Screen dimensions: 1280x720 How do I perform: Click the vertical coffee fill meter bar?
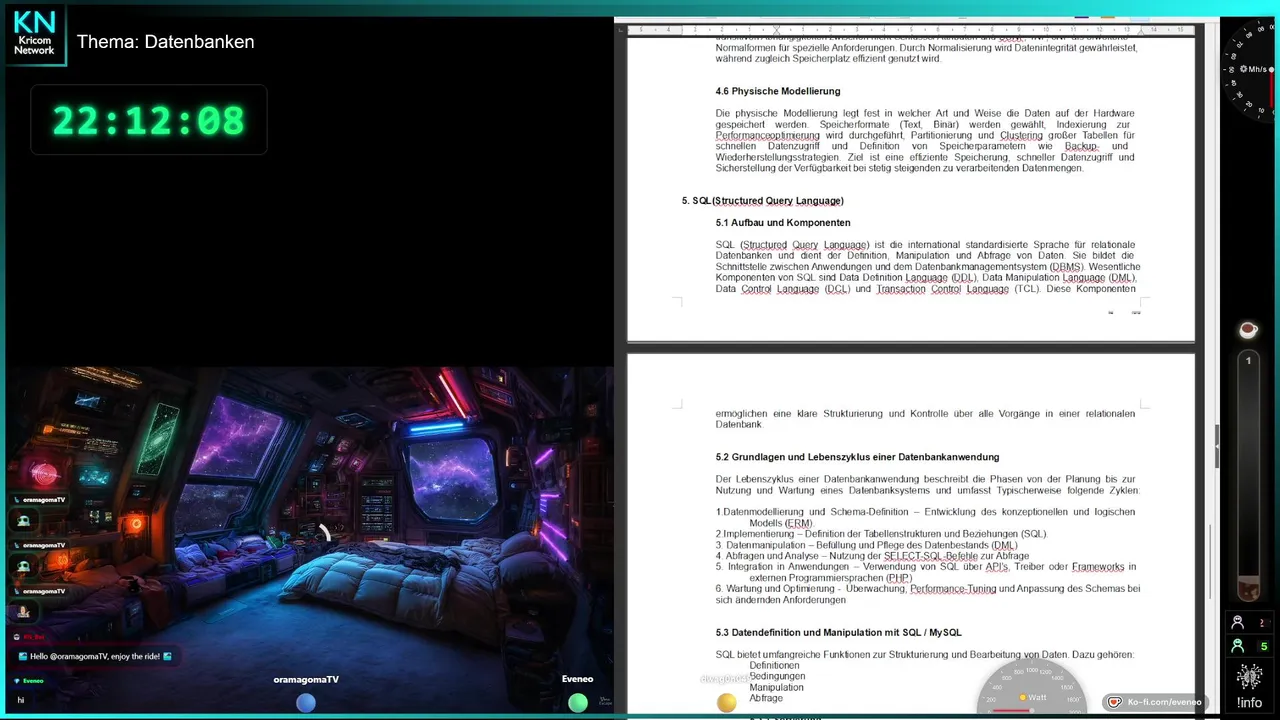click(x=1248, y=476)
